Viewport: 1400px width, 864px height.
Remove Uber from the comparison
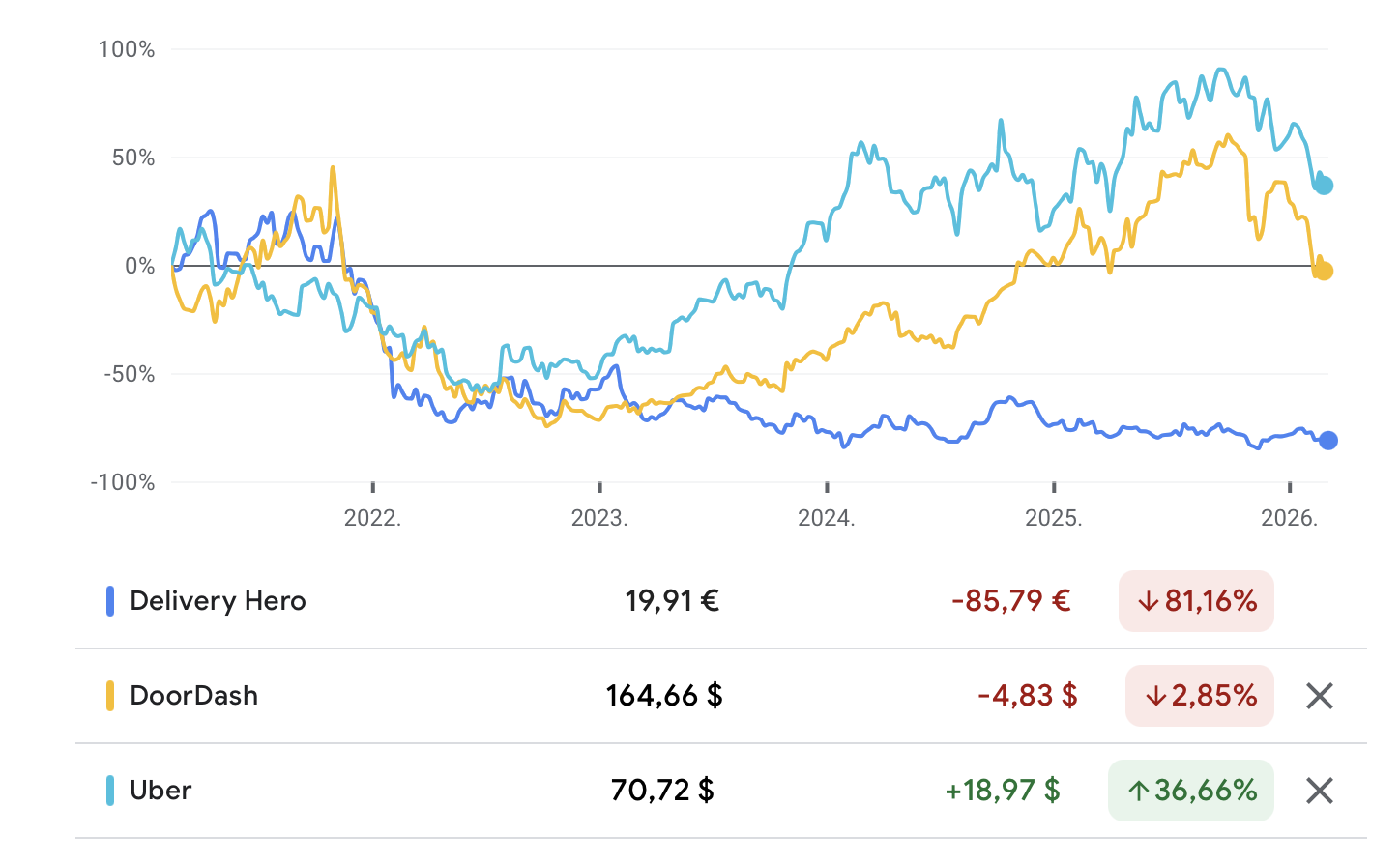1319,791
